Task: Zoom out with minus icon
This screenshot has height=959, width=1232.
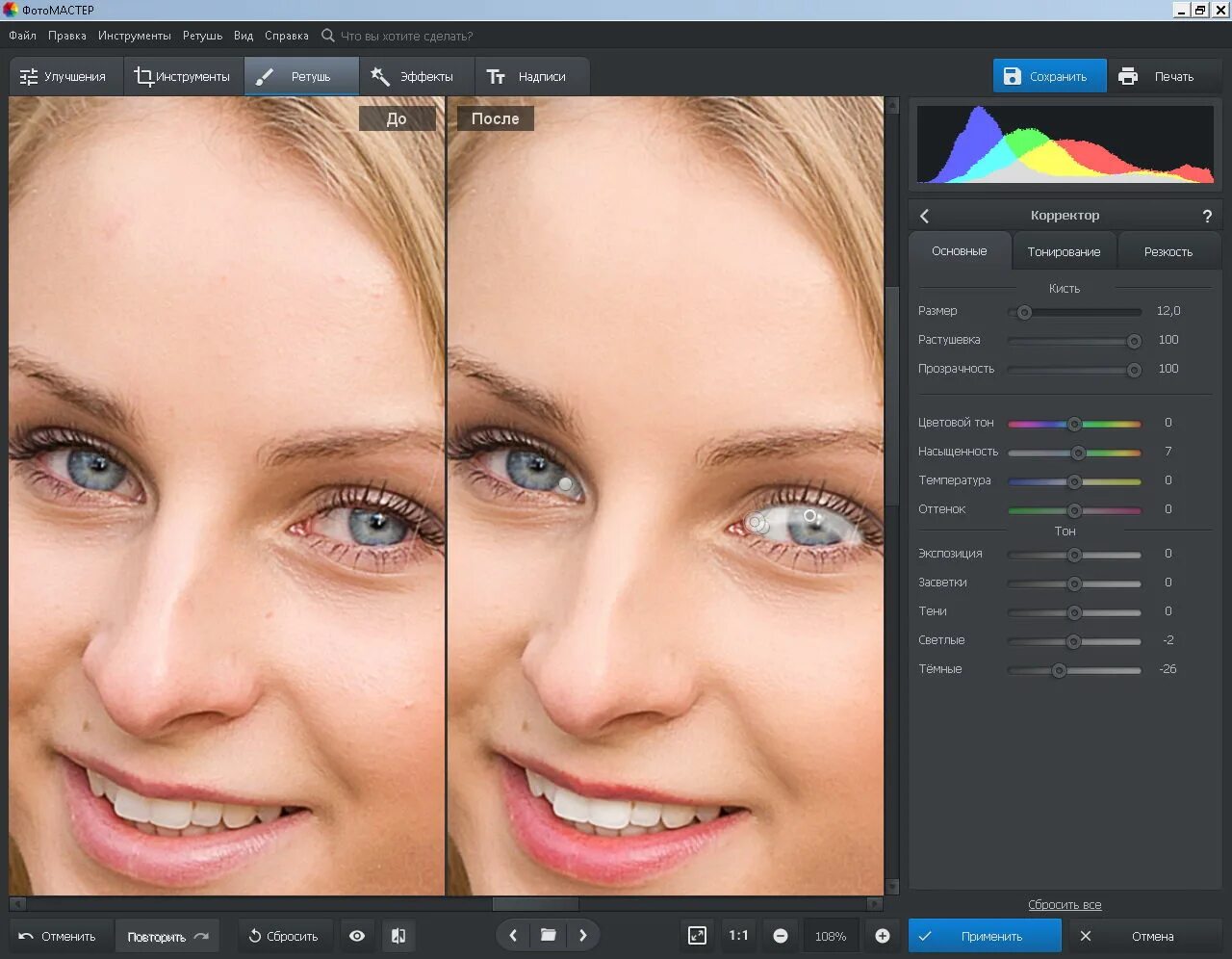Action: click(781, 936)
